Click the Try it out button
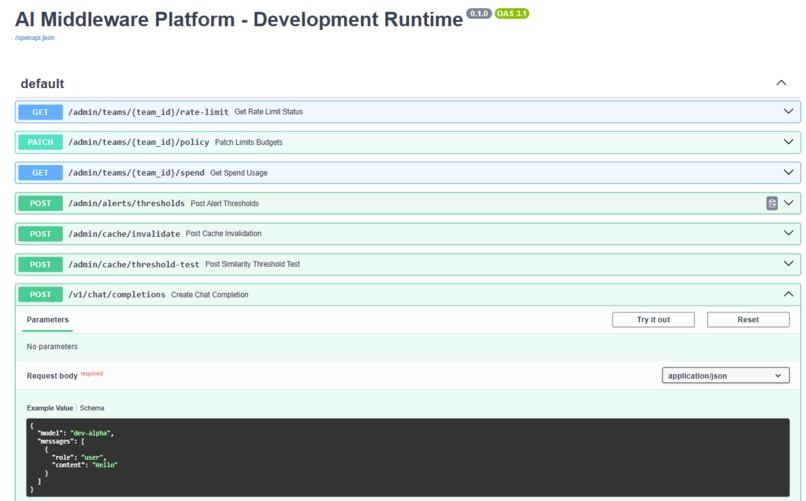806x501 pixels. (653, 320)
